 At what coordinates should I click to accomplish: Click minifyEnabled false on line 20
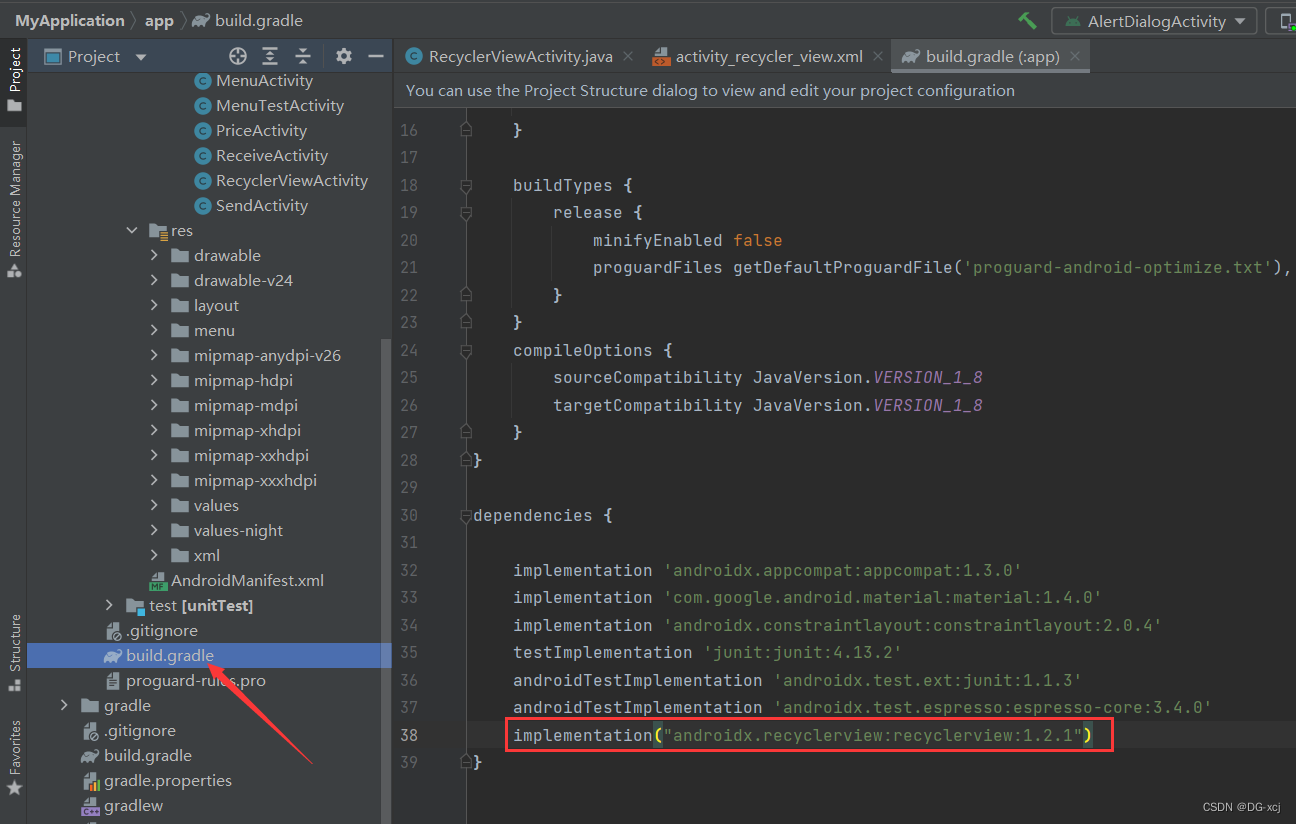pos(687,240)
